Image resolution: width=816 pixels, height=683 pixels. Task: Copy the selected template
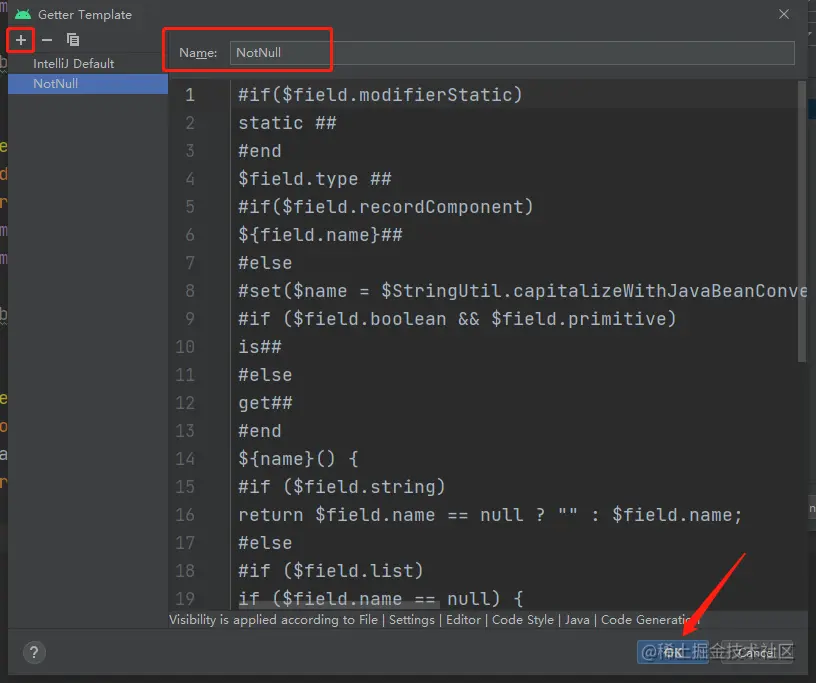click(73, 40)
